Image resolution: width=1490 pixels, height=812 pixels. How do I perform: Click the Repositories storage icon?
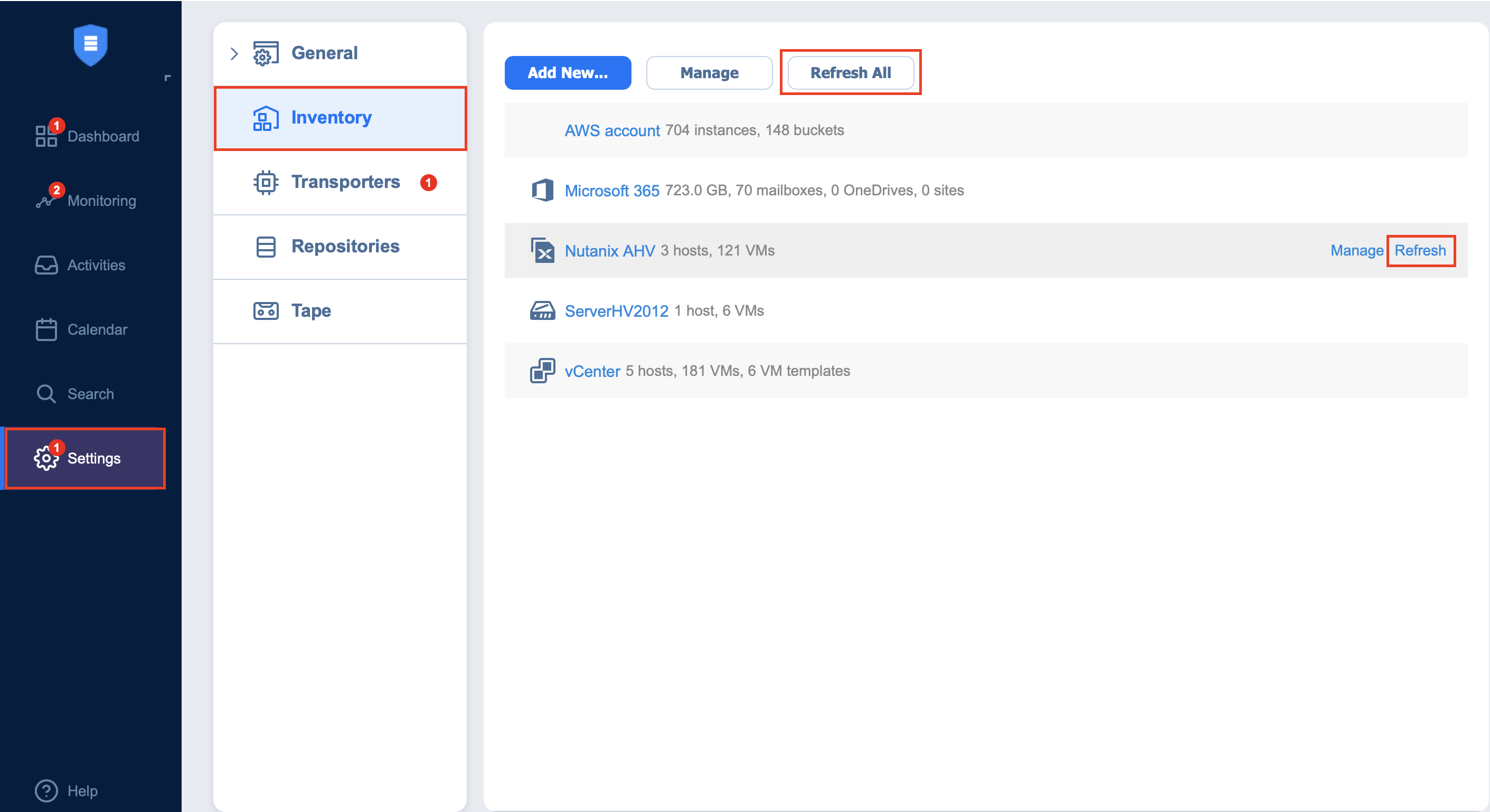click(266, 247)
